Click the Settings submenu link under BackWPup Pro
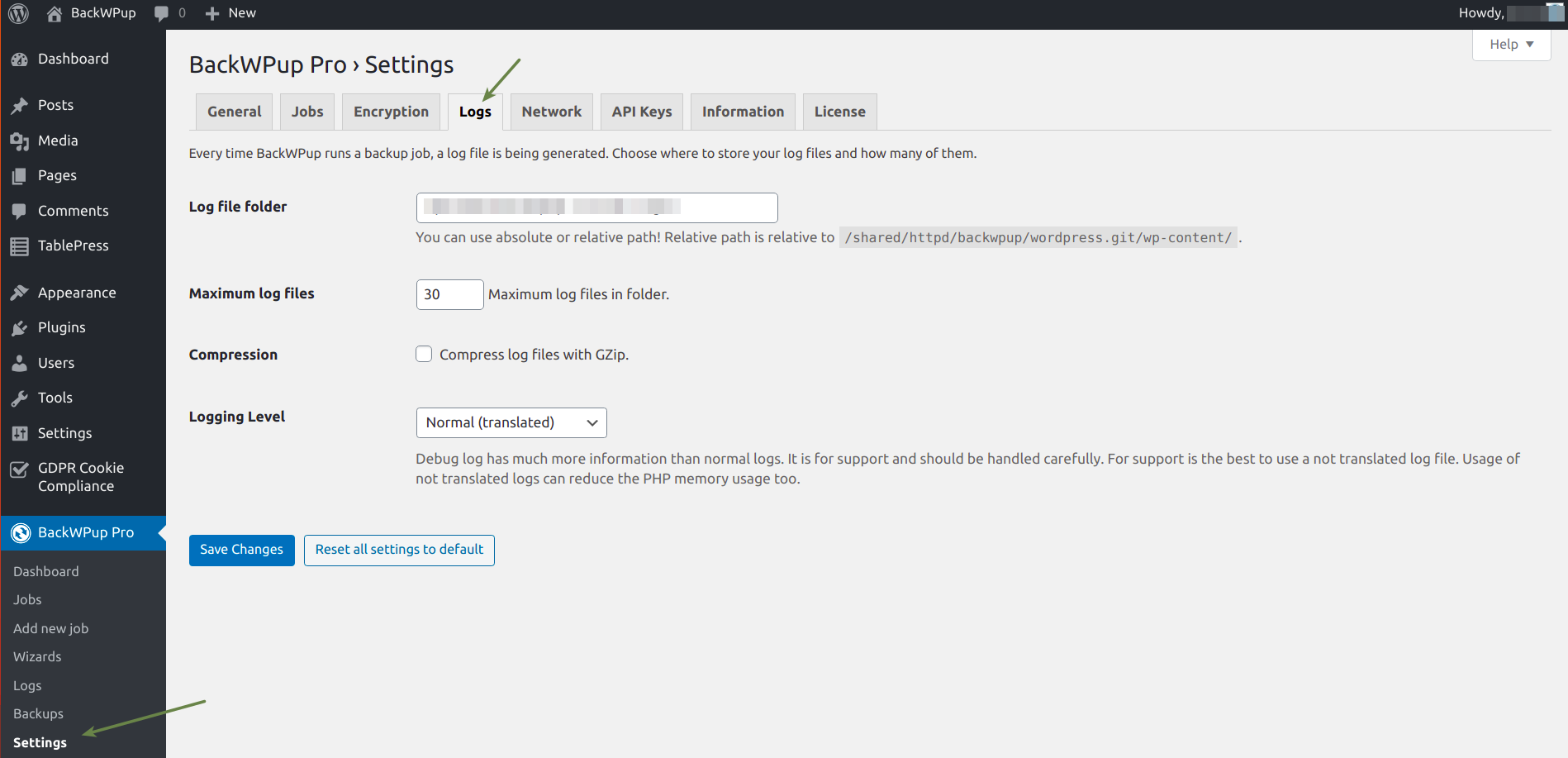The image size is (1568, 758). (x=40, y=742)
